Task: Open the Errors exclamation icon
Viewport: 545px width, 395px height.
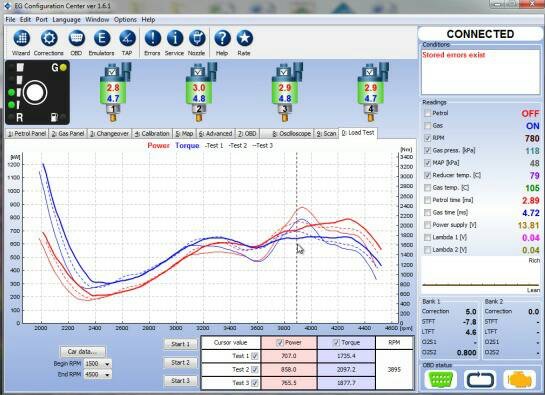Action: (152, 38)
